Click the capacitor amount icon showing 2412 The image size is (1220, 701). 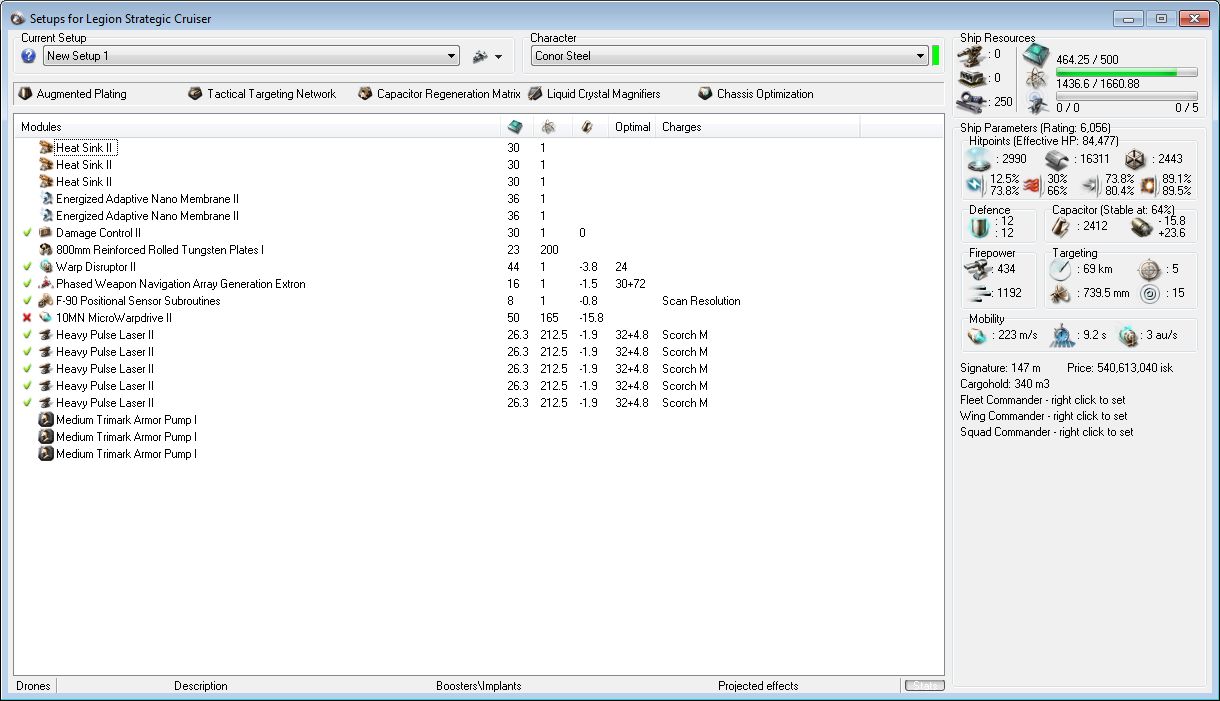(x=1060, y=227)
